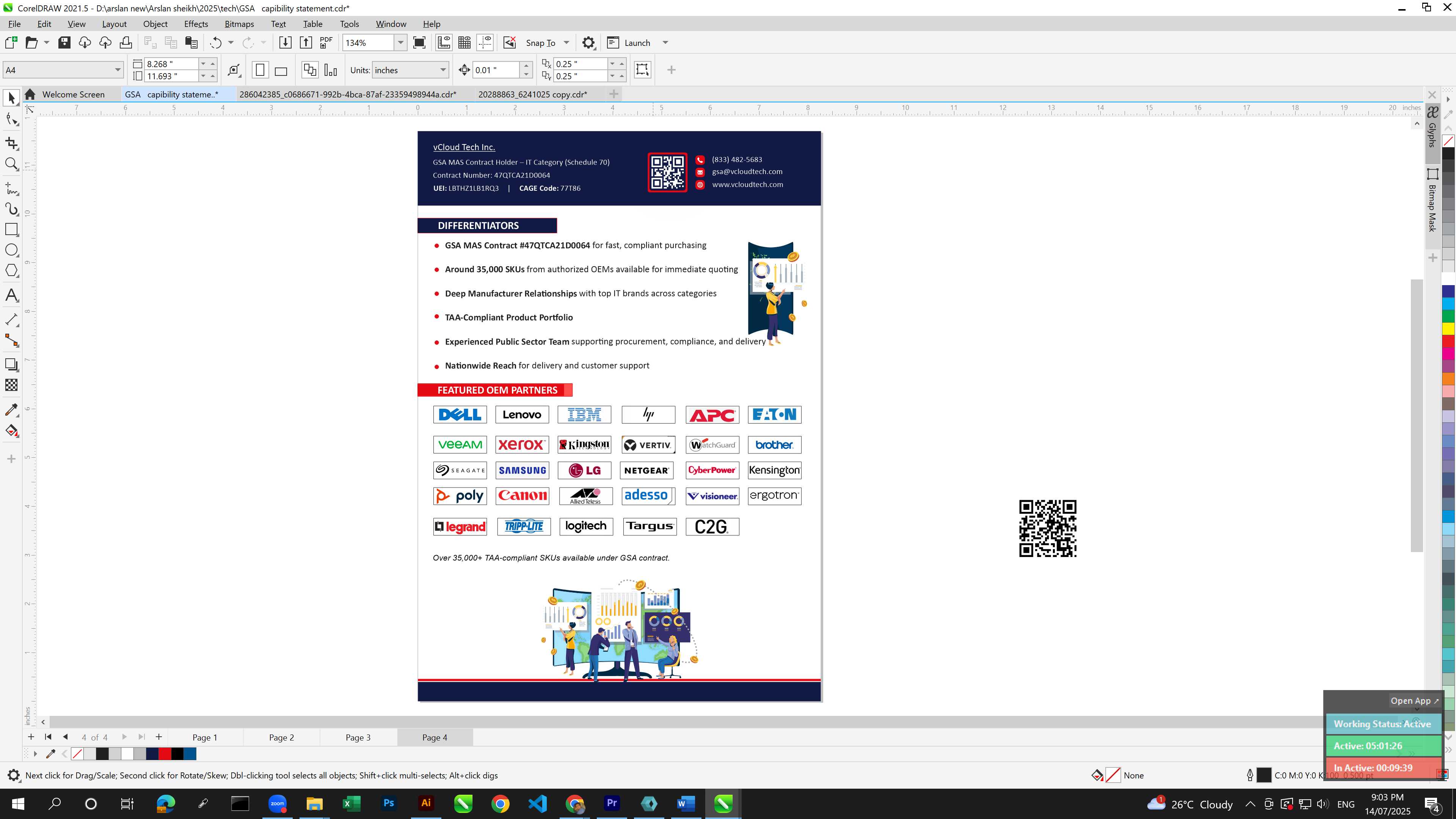
Task: Pick red swatch in document palette
Action: pos(165,753)
